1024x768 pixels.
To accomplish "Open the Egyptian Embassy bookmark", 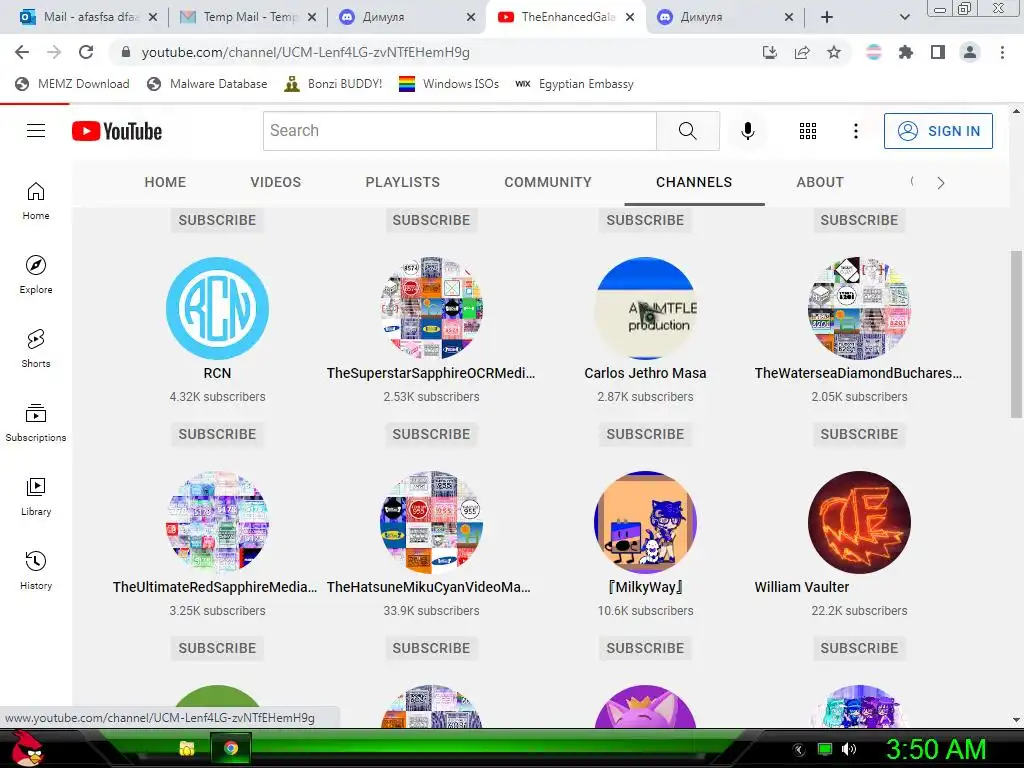I will pos(574,84).
